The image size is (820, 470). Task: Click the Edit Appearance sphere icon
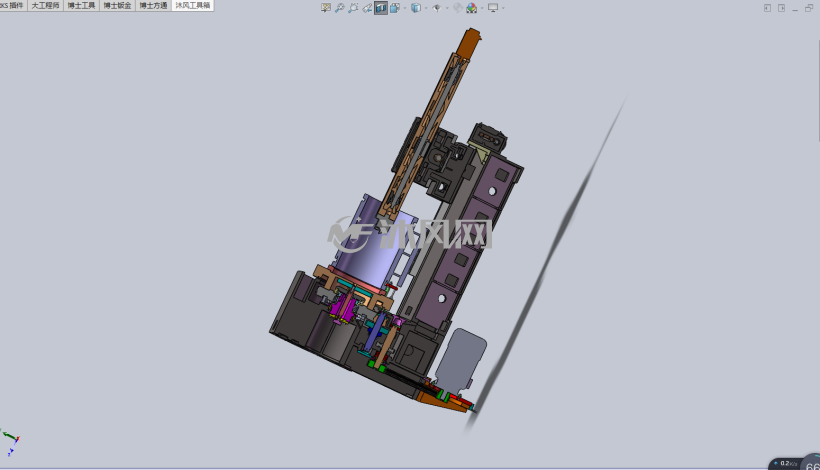(458, 8)
